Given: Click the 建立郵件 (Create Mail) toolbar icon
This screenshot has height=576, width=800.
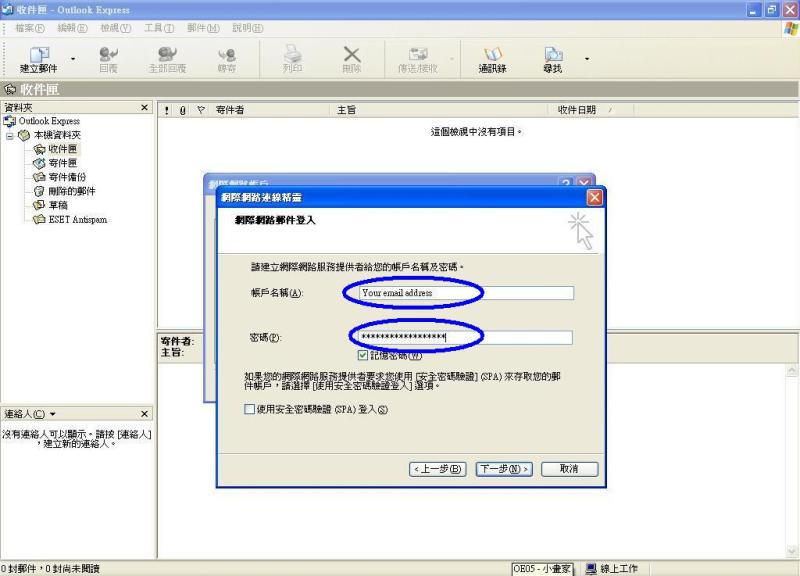Looking at the screenshot, I should (38, 59).
